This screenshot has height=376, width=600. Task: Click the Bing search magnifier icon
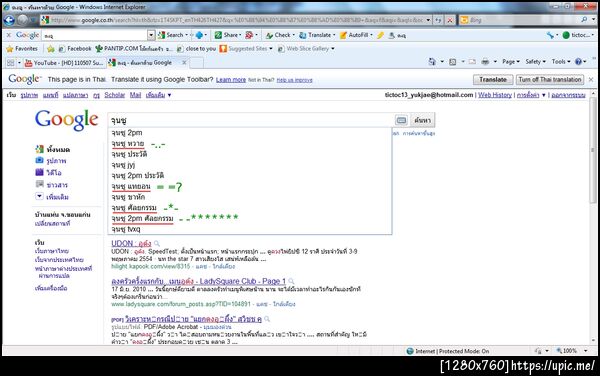pos(584,20)
